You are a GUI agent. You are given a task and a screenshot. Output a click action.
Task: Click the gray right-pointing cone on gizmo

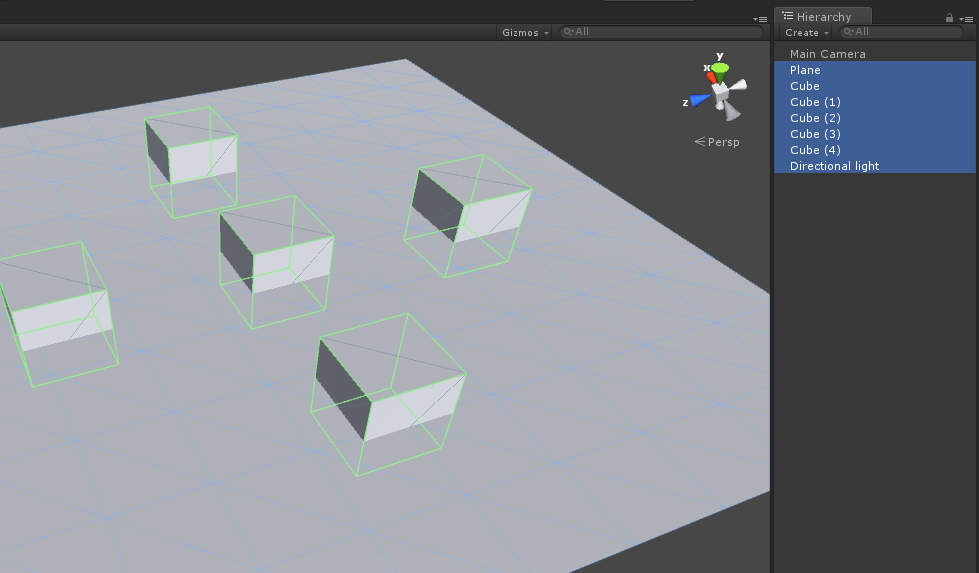click(738, 86)
